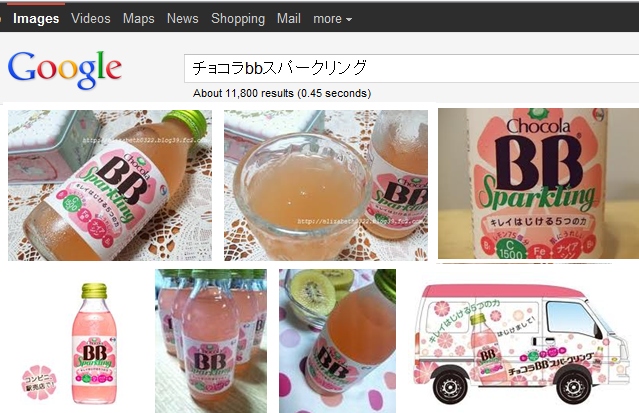Open the News link
This screenshot has width=639, height=413.
183,18
